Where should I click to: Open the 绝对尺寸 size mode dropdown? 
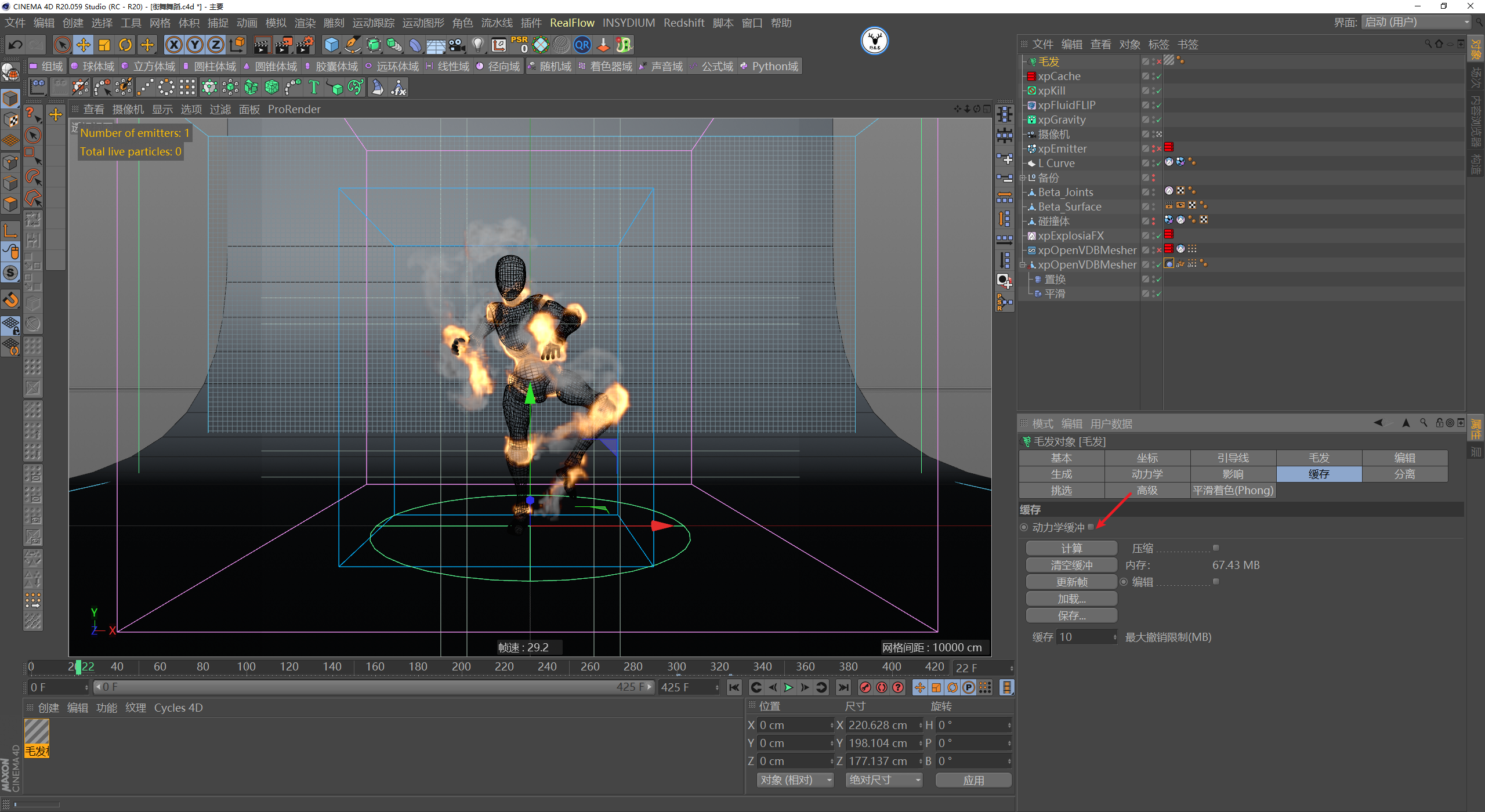pyautogui.click(x=883, y=780)
